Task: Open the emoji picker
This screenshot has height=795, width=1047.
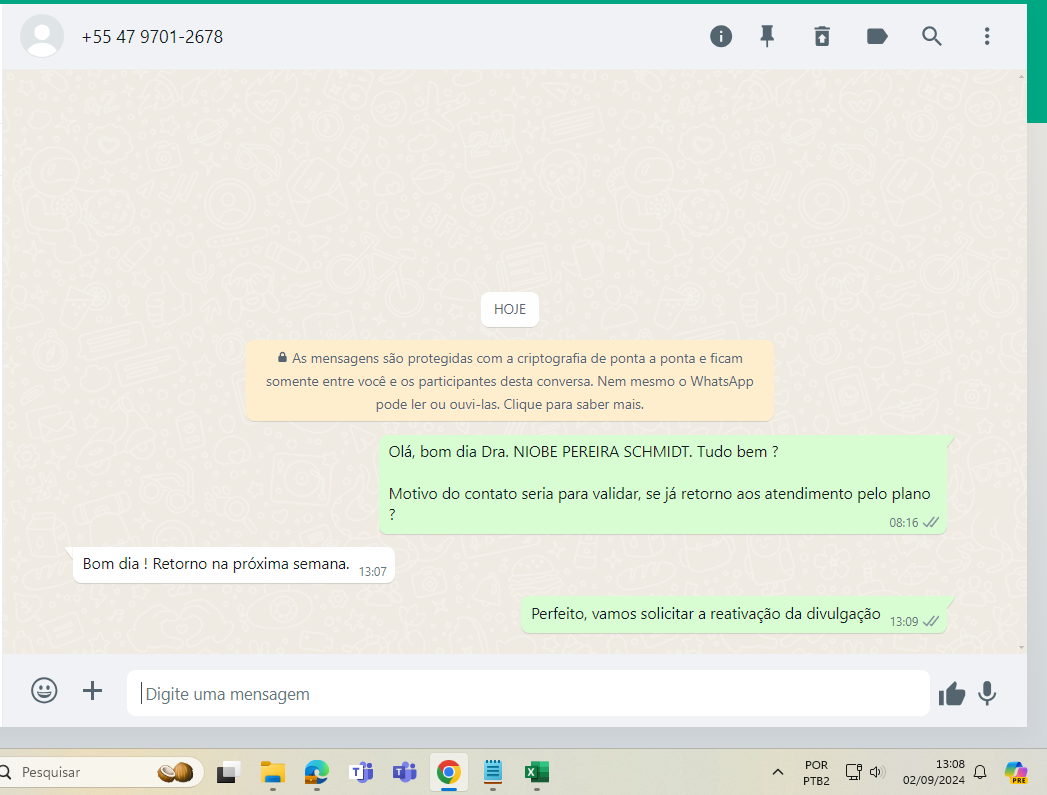Action: click(x=44, y=690)
